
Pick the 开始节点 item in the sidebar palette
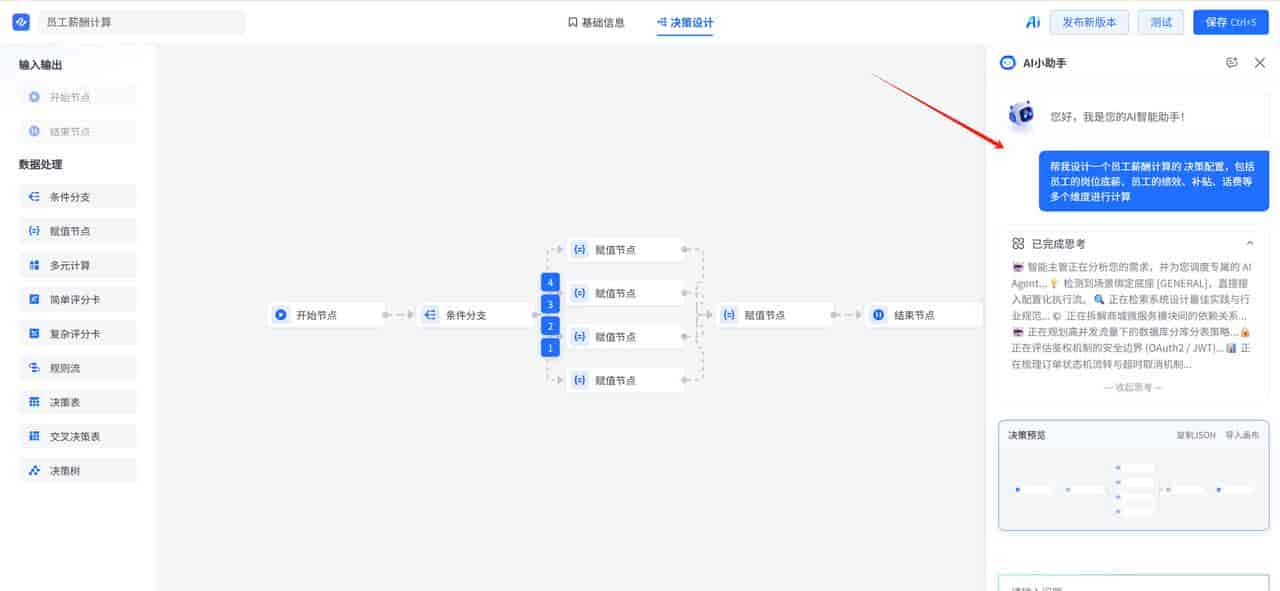click(78, 97)
